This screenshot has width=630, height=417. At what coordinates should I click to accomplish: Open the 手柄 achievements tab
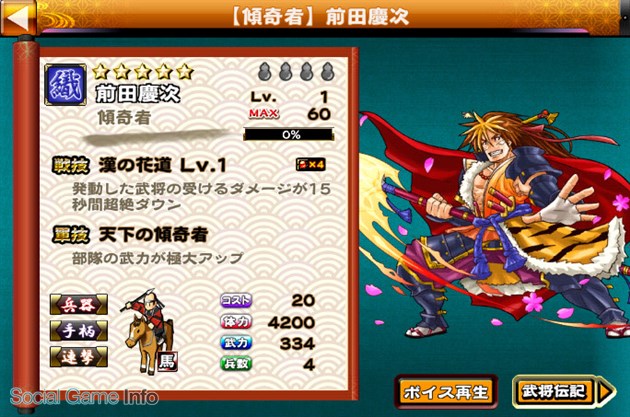[x=79, y=331]
